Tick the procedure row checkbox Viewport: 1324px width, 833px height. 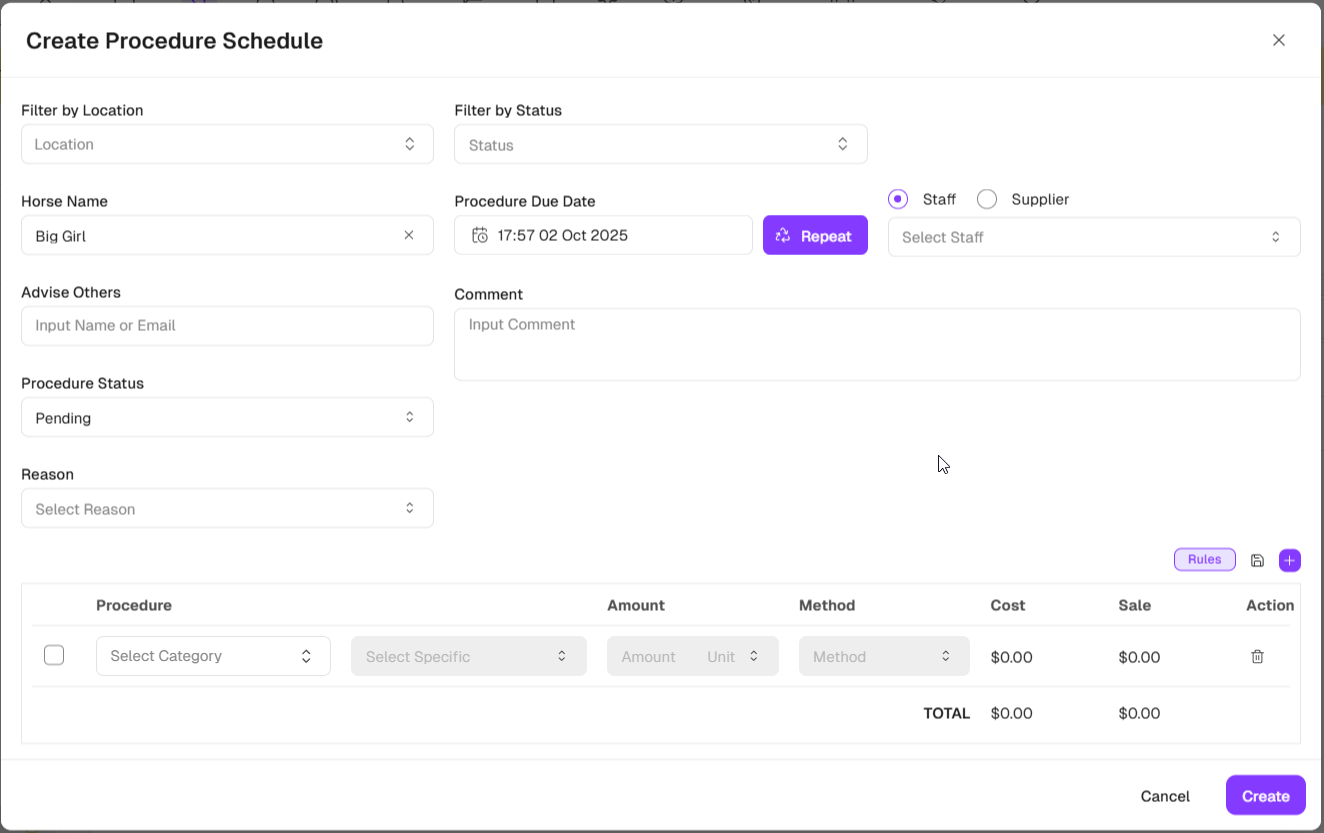[x=54, y=656]
